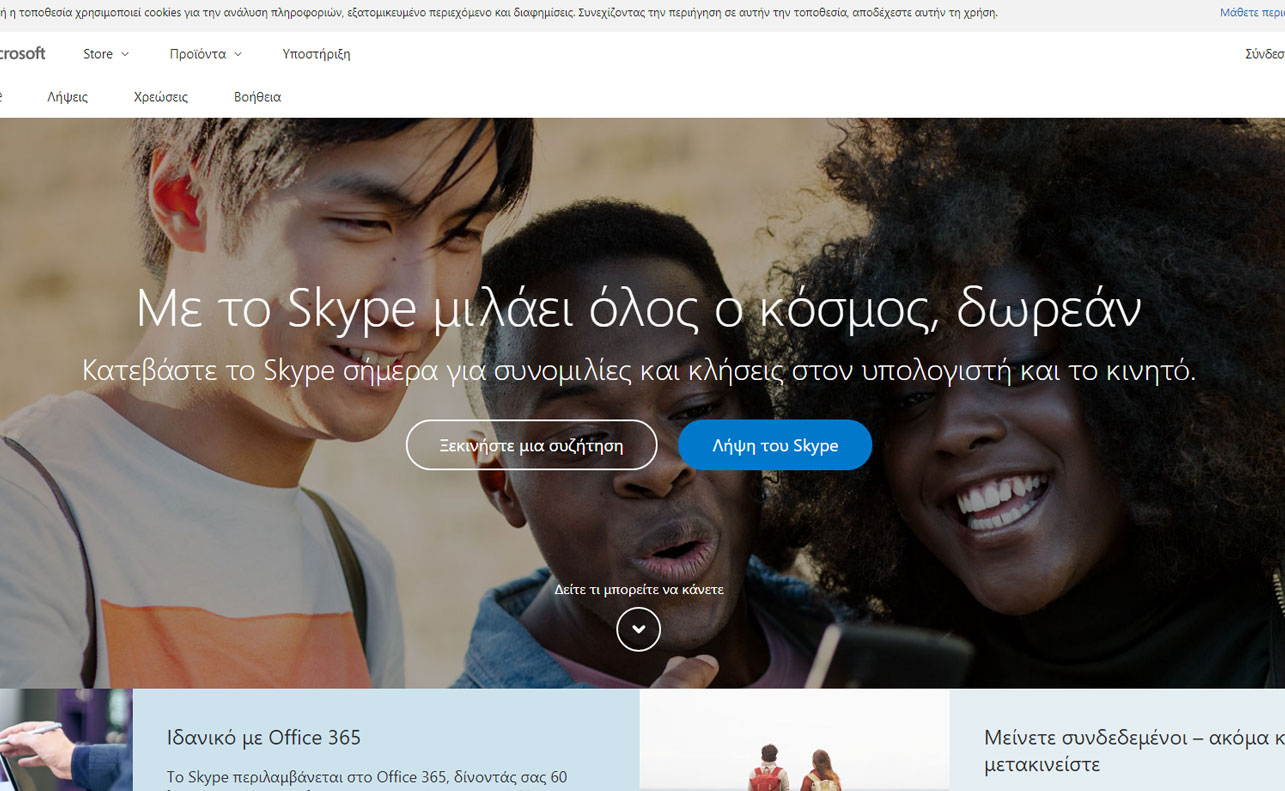
Task: Click the Δείτε τι μπορείτε να κάνετε text
Action: coord(638,590)
